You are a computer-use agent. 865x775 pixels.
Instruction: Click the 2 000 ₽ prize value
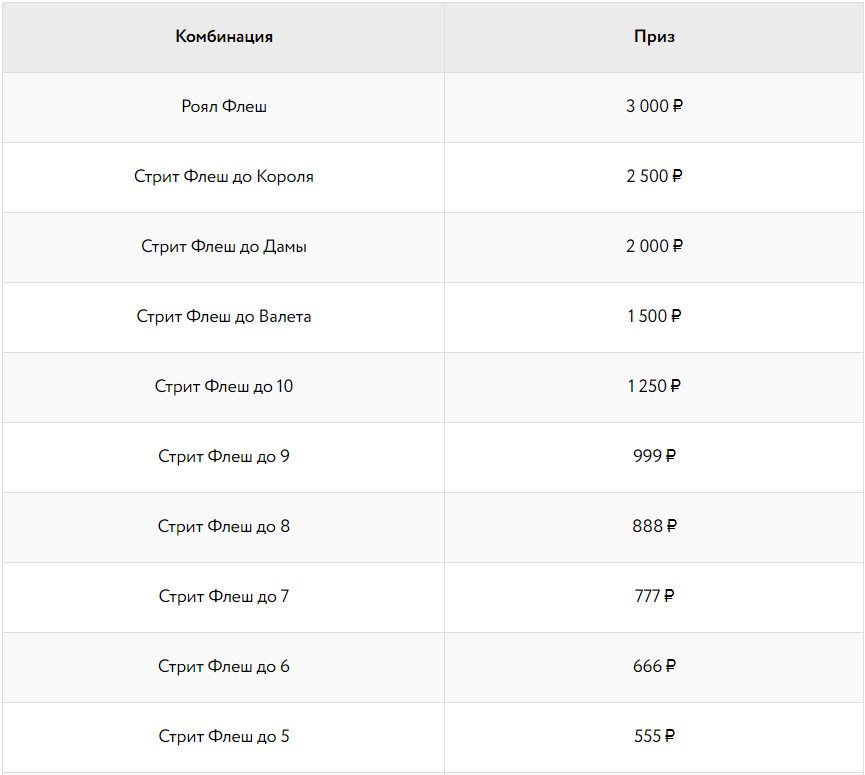[654, 247]
